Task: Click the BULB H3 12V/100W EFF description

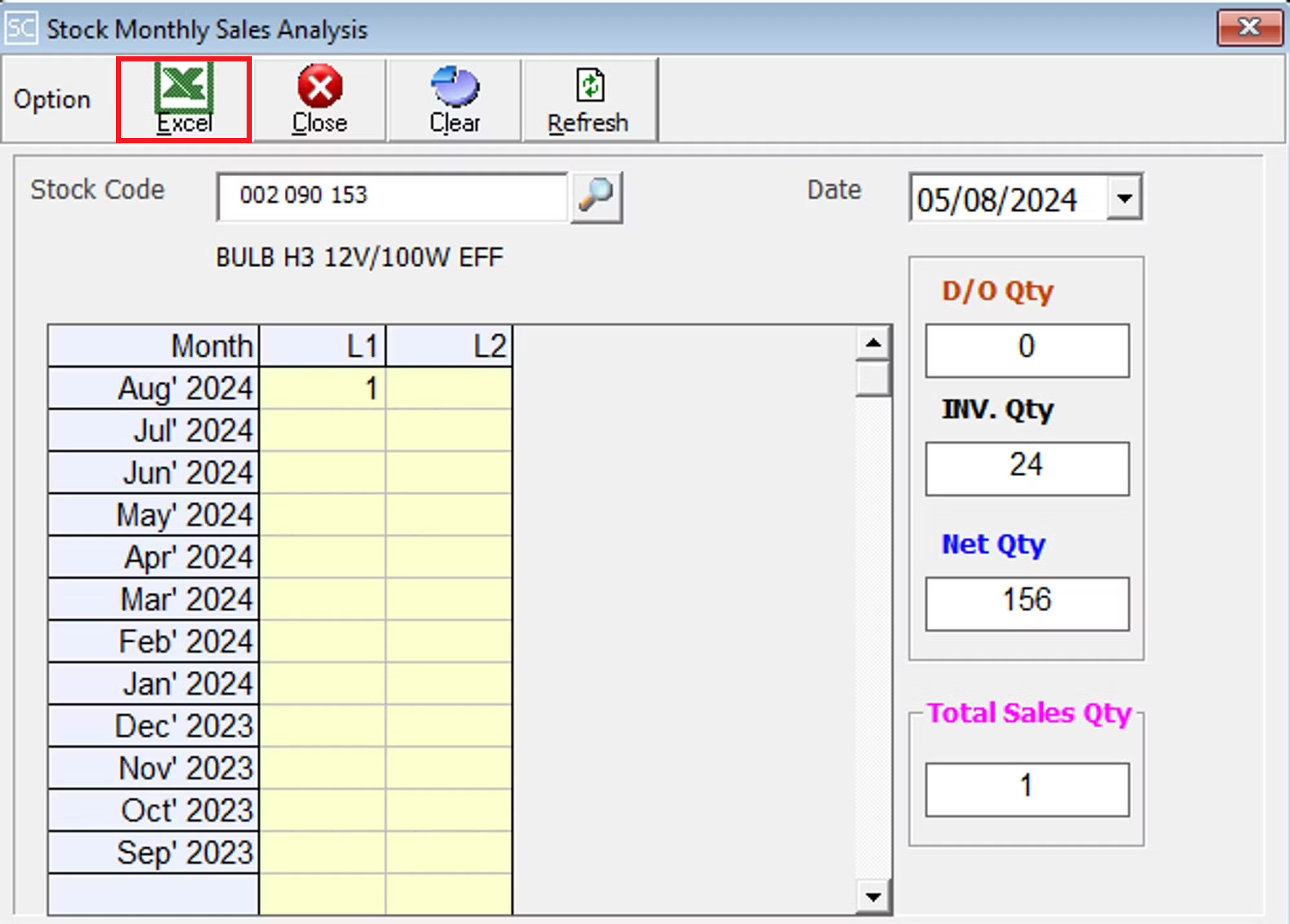Action: (359, 258)
